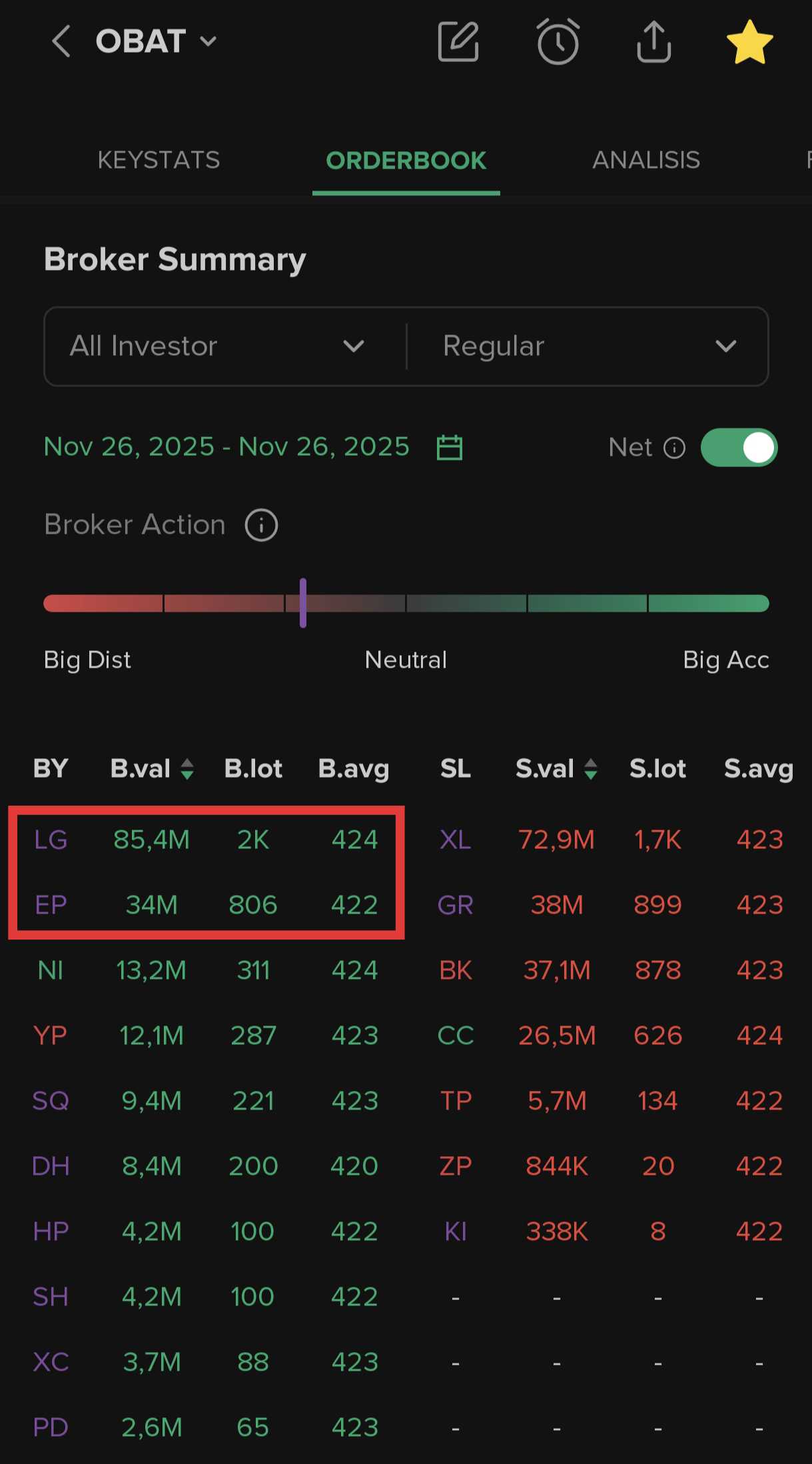The image size is (812, 1464).
Task: Switch to the ANALISIS tab
Action: [x=645, y=160]
